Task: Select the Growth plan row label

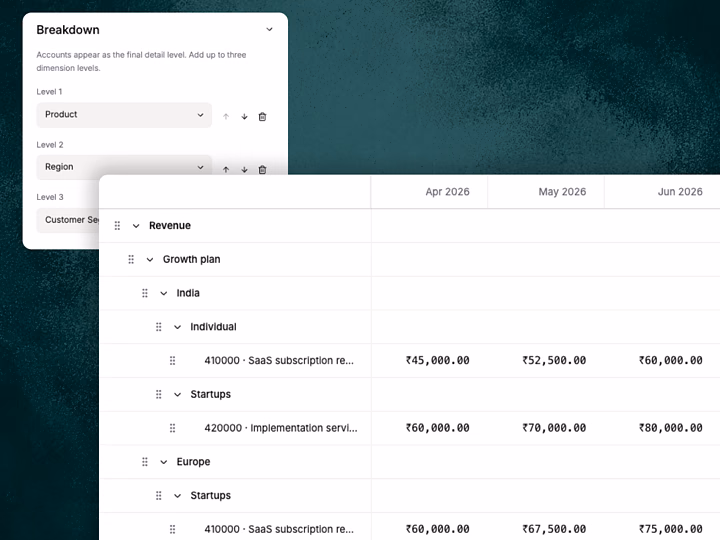Action: pyautogui.click(x=191, y=259)
